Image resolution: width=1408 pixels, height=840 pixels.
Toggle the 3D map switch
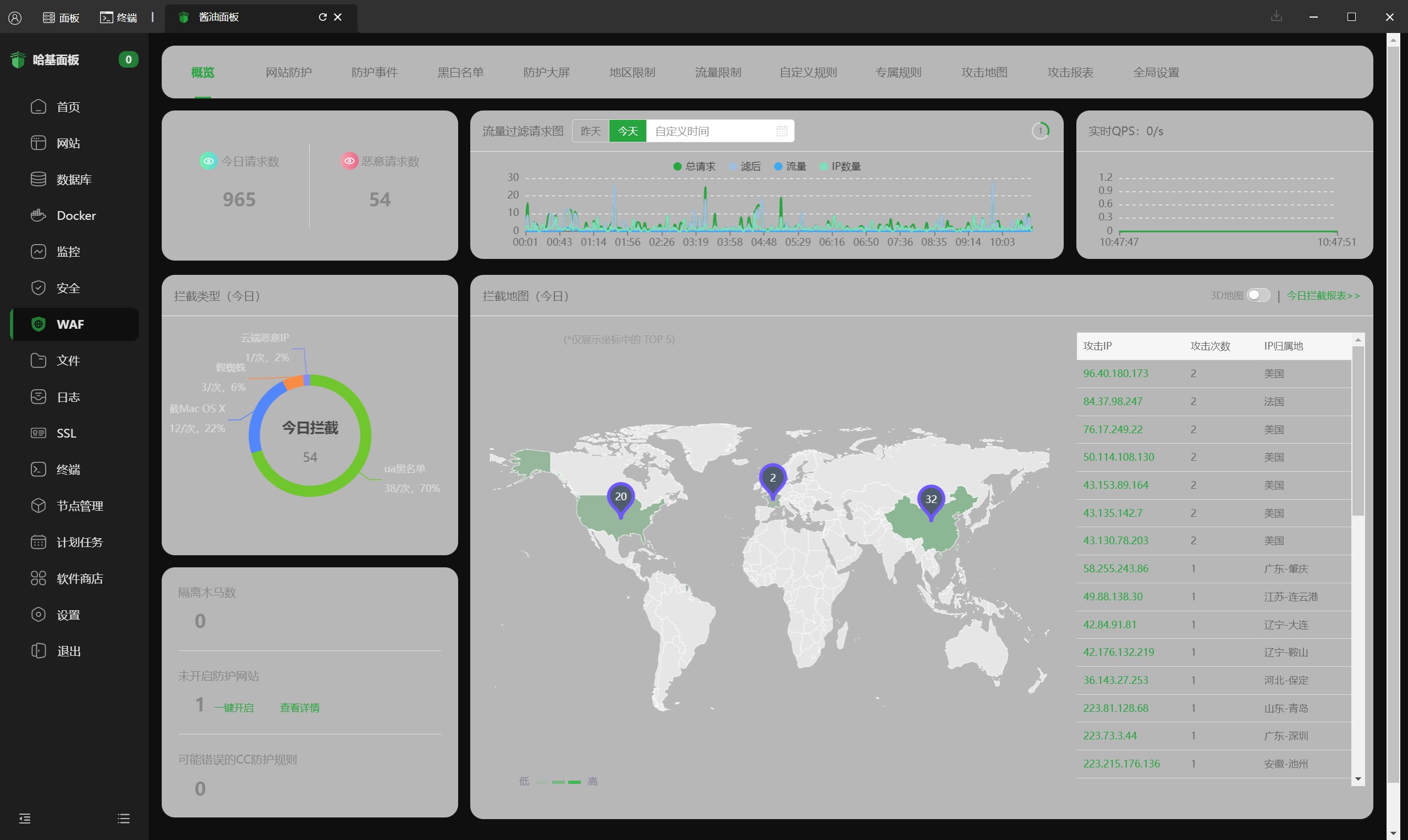[1258, 295]
